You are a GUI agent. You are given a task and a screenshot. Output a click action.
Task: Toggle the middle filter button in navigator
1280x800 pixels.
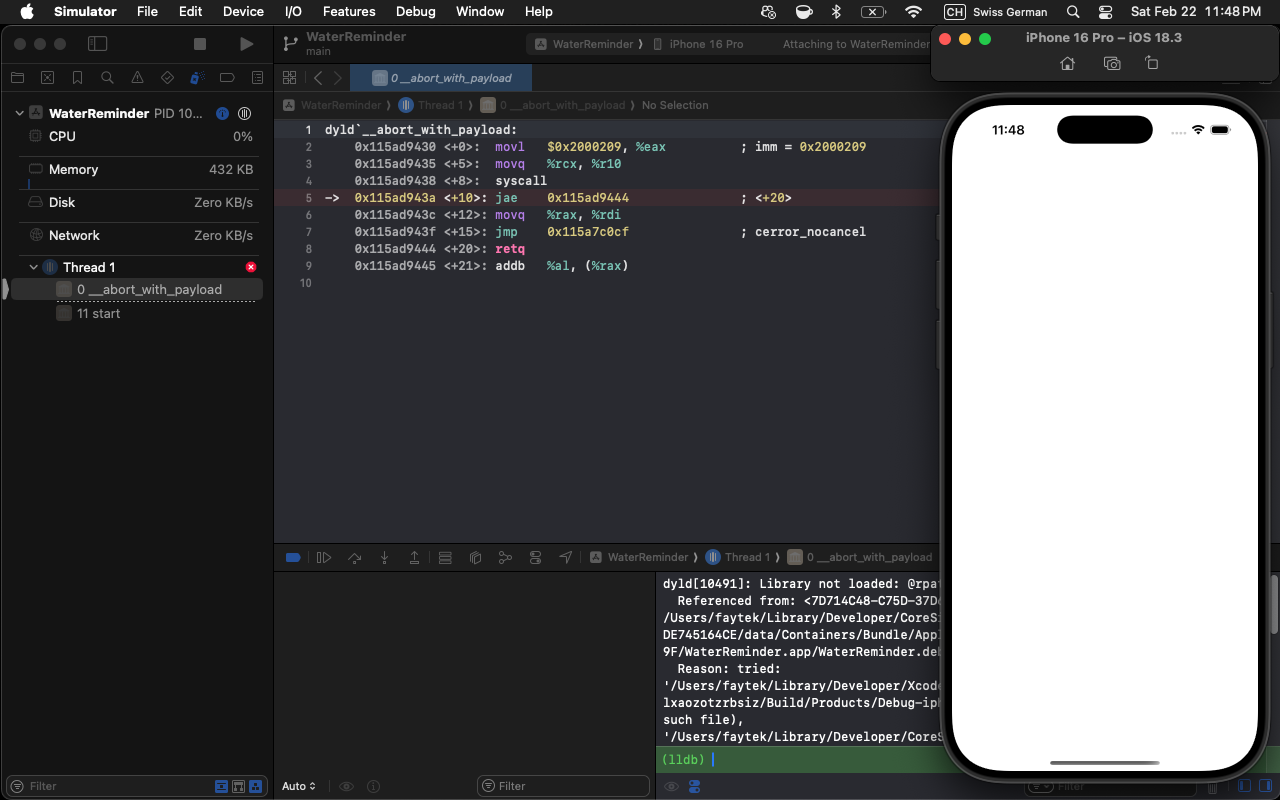(x=239, y=786)
